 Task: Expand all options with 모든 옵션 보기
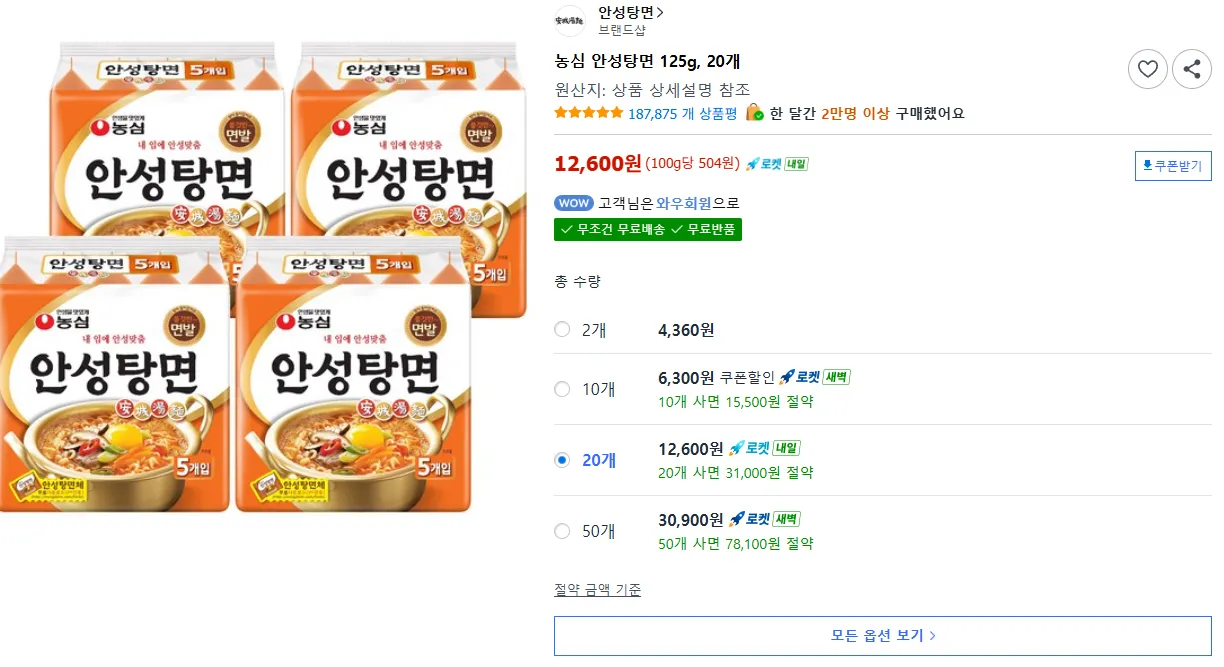click(882, 635)
